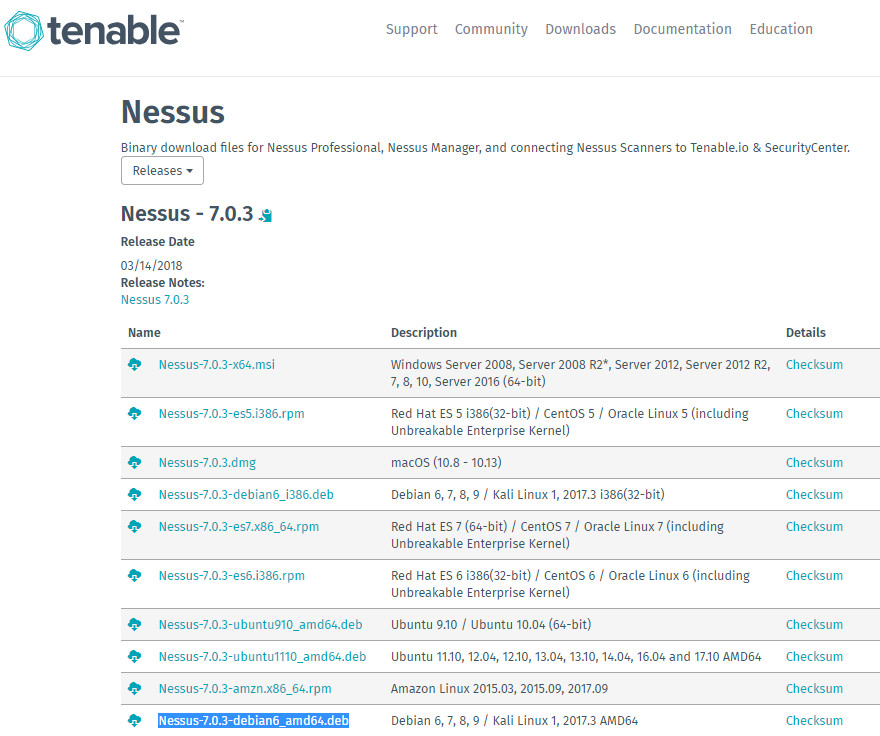The width and height of the screenshot is (880, 736).
Task: Open the Documentation navigation link
Action: pos(682,29)
